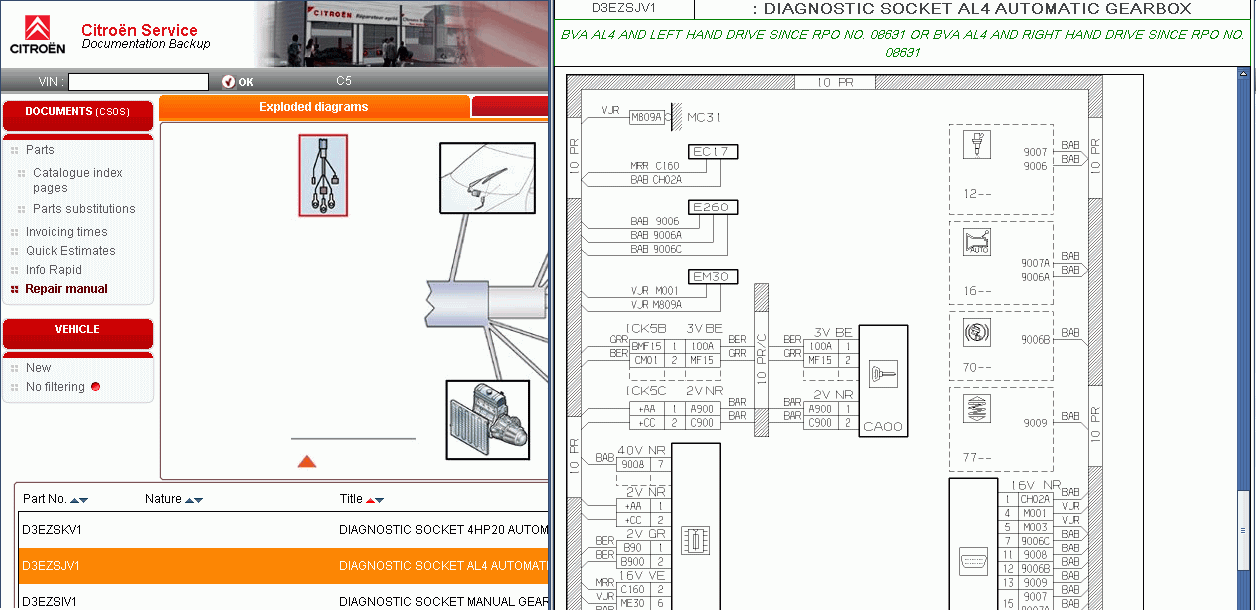Switch to the red tab beside Exploded diagrams
This screenshot has width=1256, height=610.
(x=509, y=107)
